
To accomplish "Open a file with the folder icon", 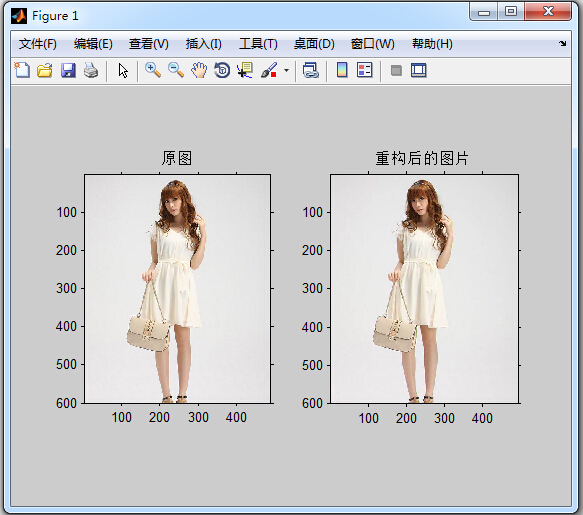I will tap(45, 70).
